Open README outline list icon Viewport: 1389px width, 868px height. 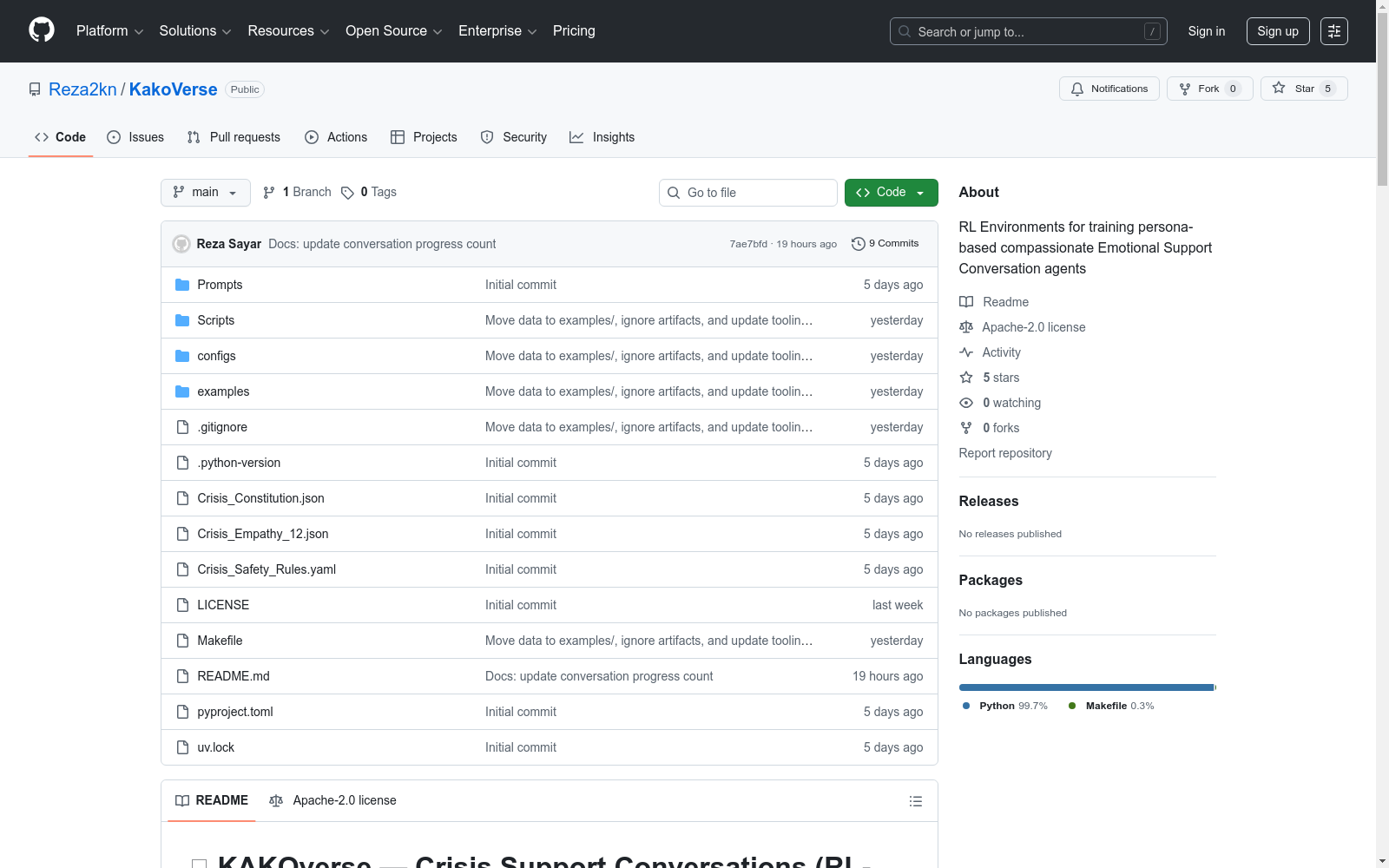[916, 801]
